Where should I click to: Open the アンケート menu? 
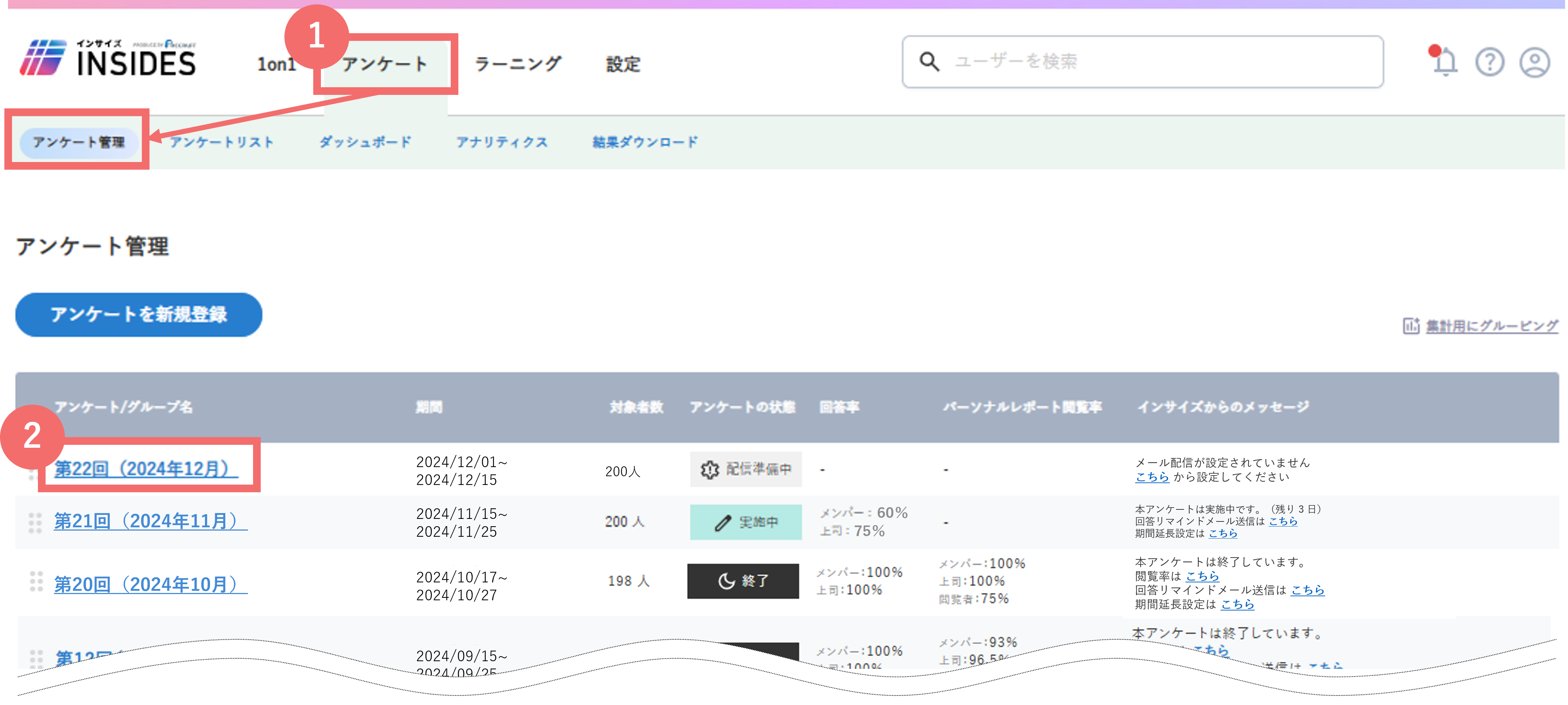[385, 64]
